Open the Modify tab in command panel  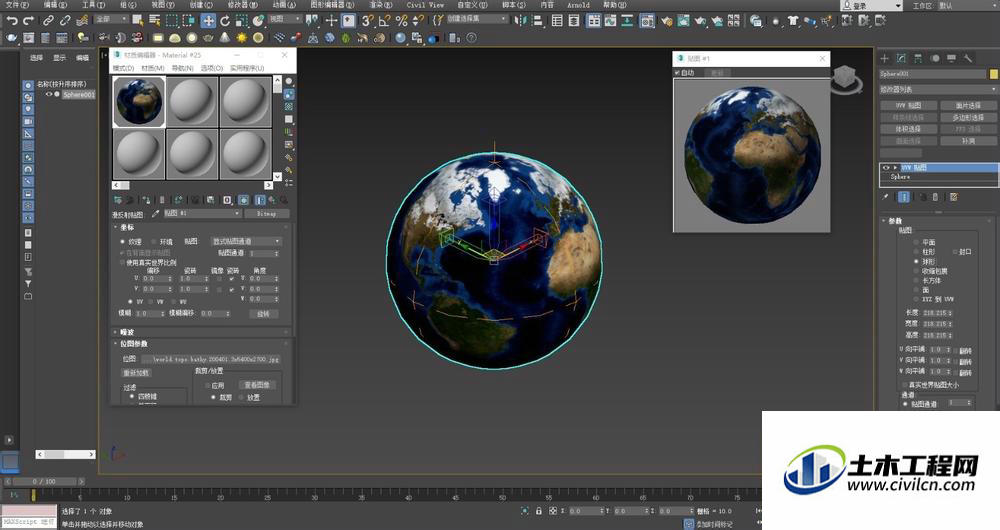(901, 58)
